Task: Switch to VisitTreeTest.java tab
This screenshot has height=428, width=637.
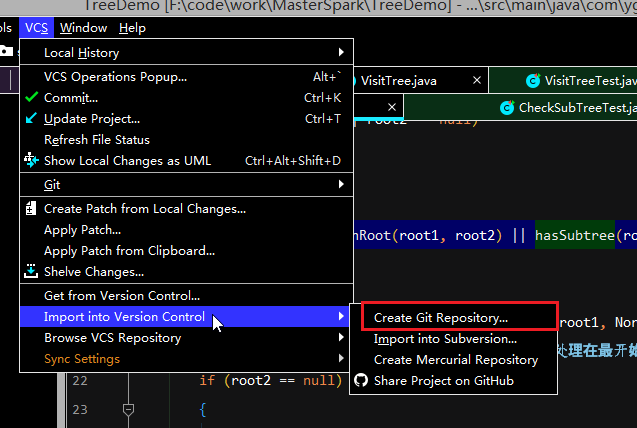Action: [x=590, y=81]
